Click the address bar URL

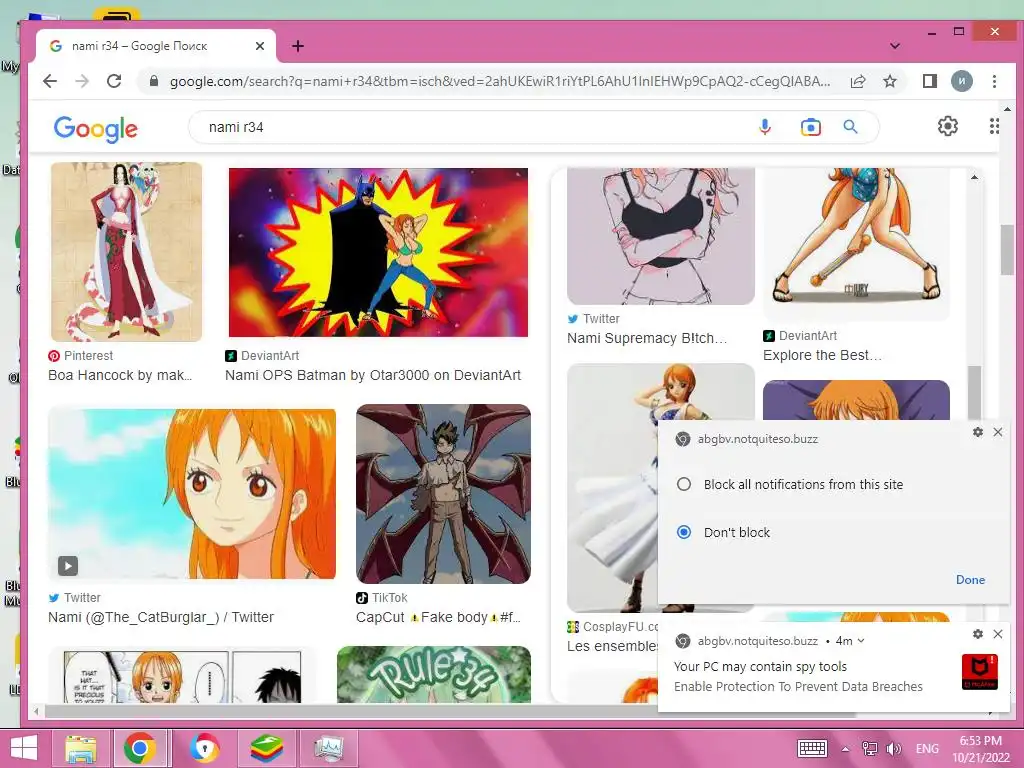tap(500, 81)
